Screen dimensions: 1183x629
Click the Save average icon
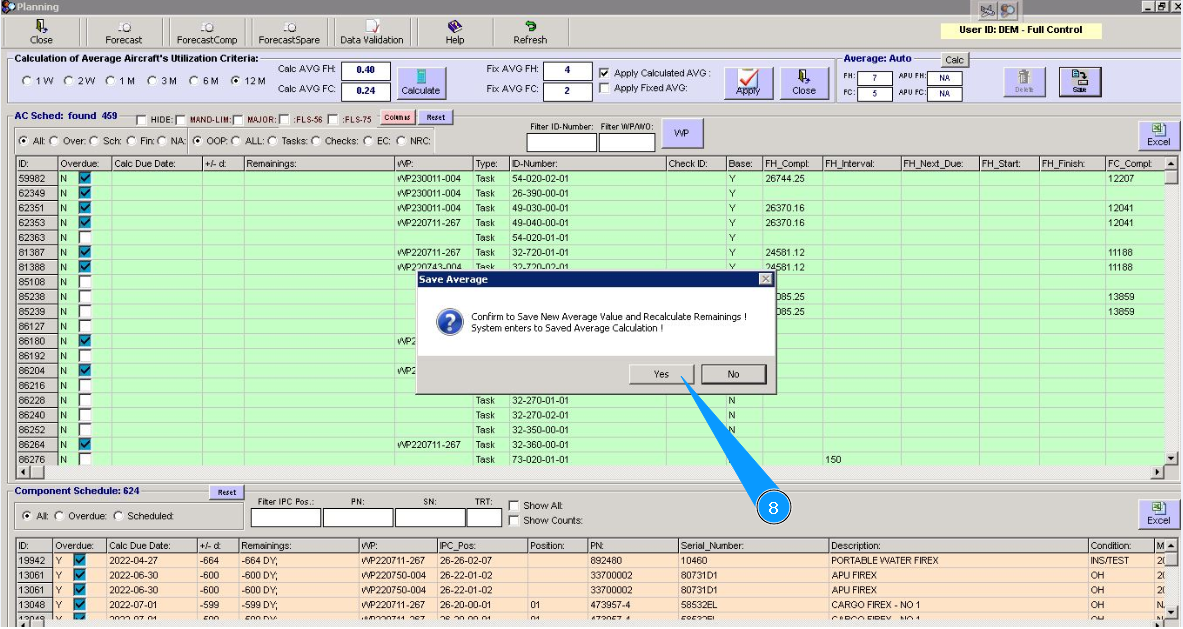pyautogui.click(x=1080, y=81)
